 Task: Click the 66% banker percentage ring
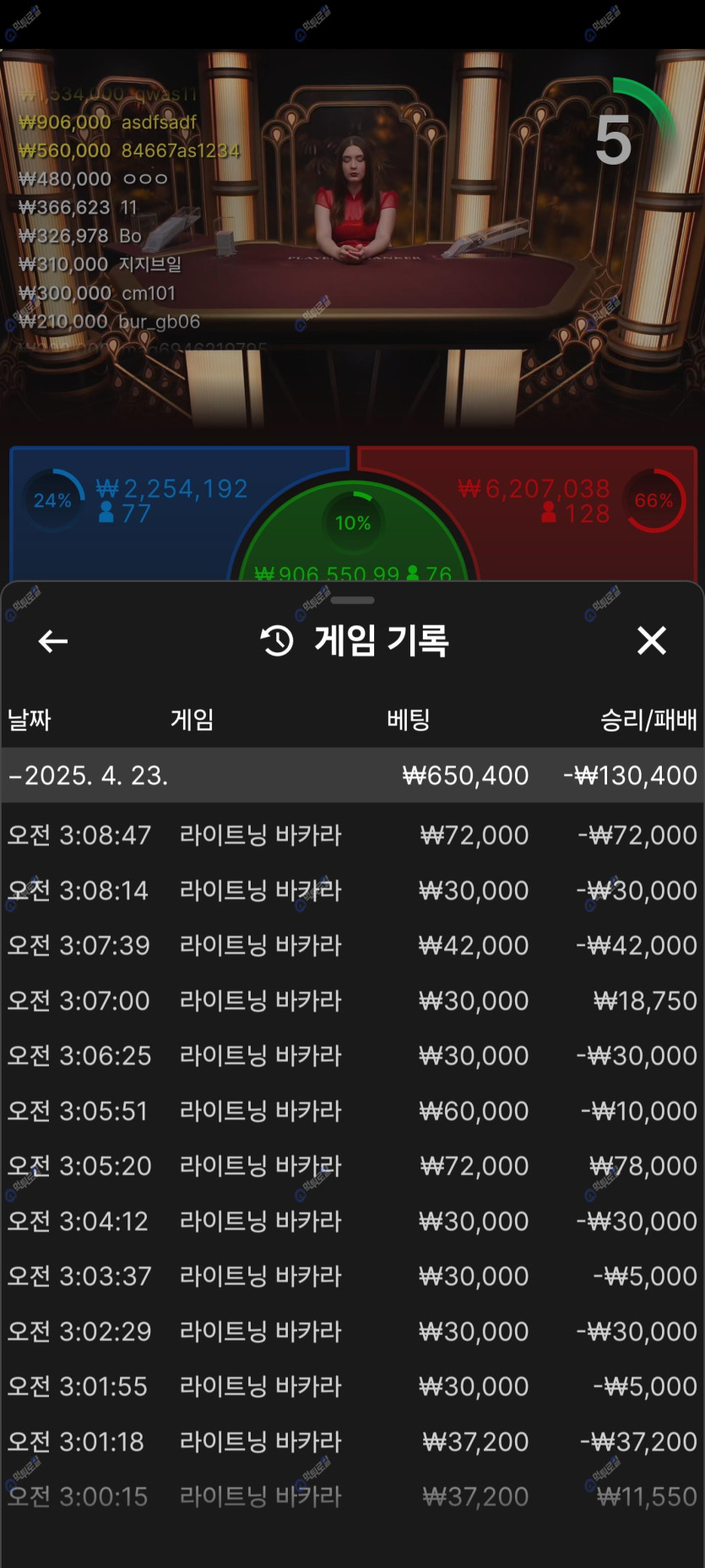pos(654,500)
